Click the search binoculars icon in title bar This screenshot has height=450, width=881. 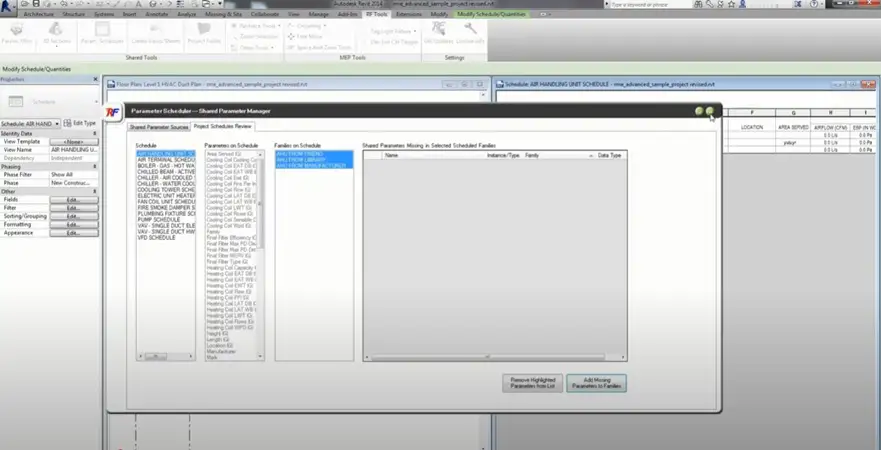point(698,4)
